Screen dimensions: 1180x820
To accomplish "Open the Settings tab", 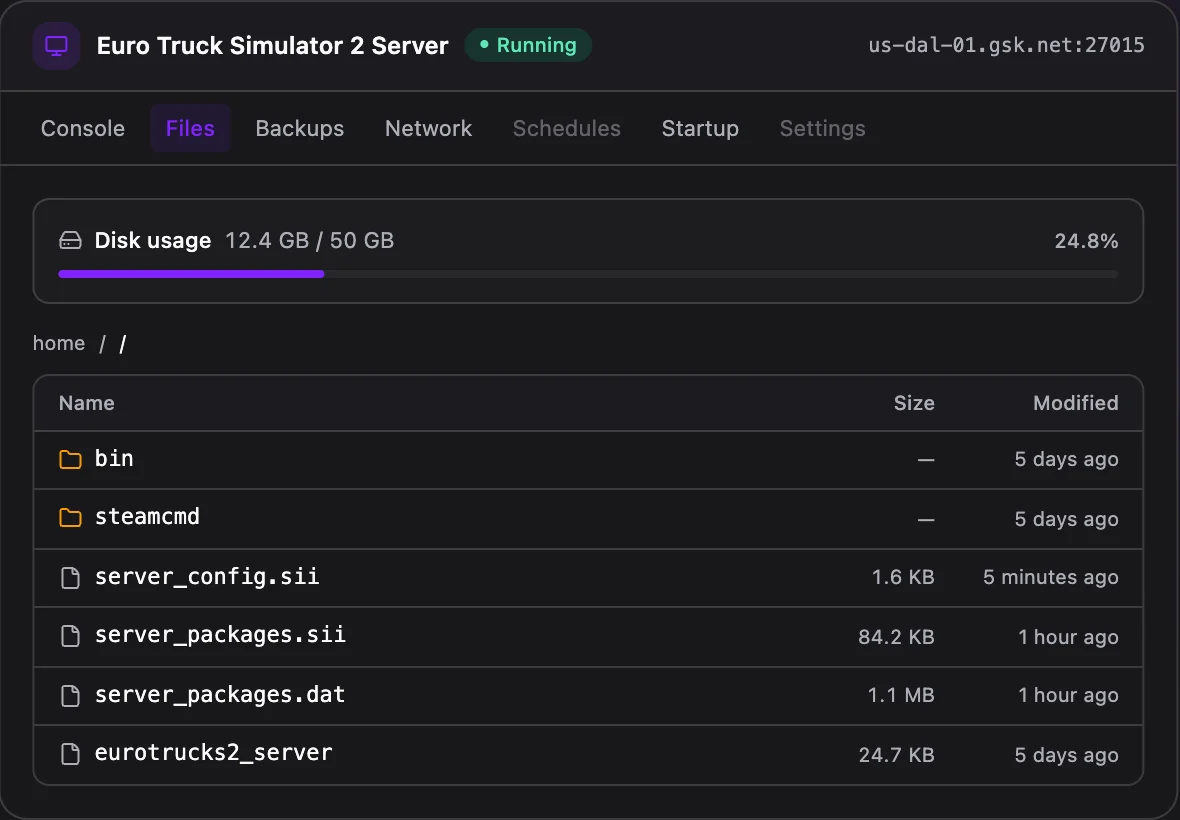I will click(x=823, y=129).
